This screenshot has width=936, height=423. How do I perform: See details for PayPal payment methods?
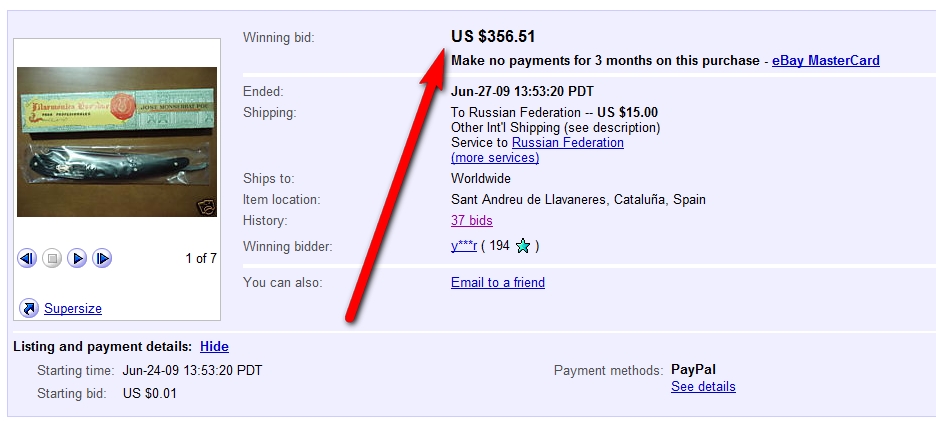pyautogui.click(x=703, y=387)
